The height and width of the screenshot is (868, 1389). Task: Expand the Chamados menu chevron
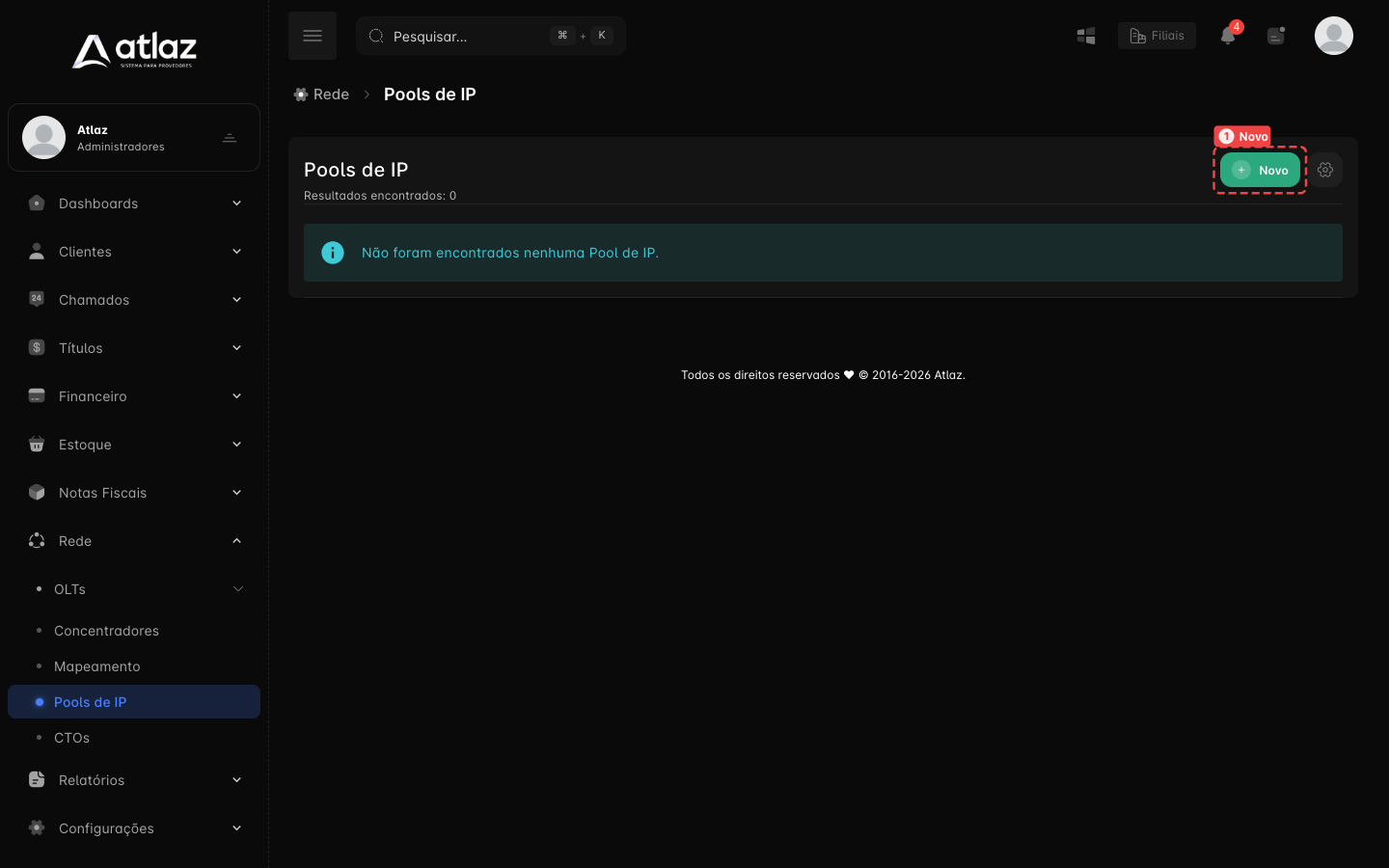236,300
